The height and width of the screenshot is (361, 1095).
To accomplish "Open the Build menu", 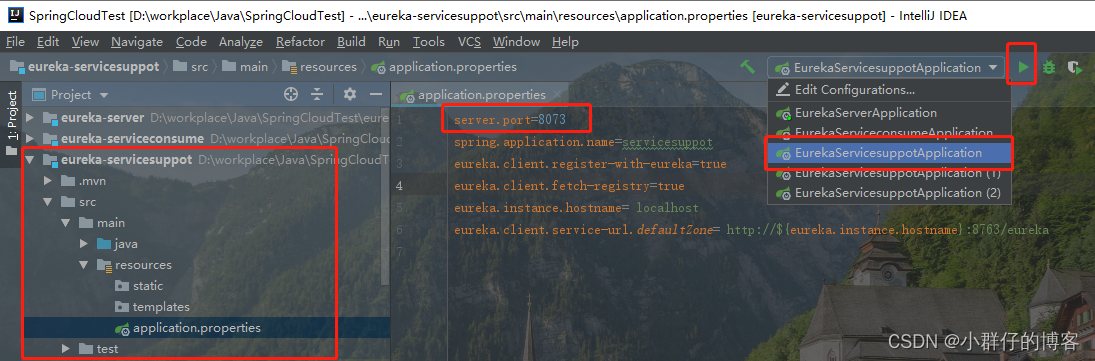I will 351,42.
